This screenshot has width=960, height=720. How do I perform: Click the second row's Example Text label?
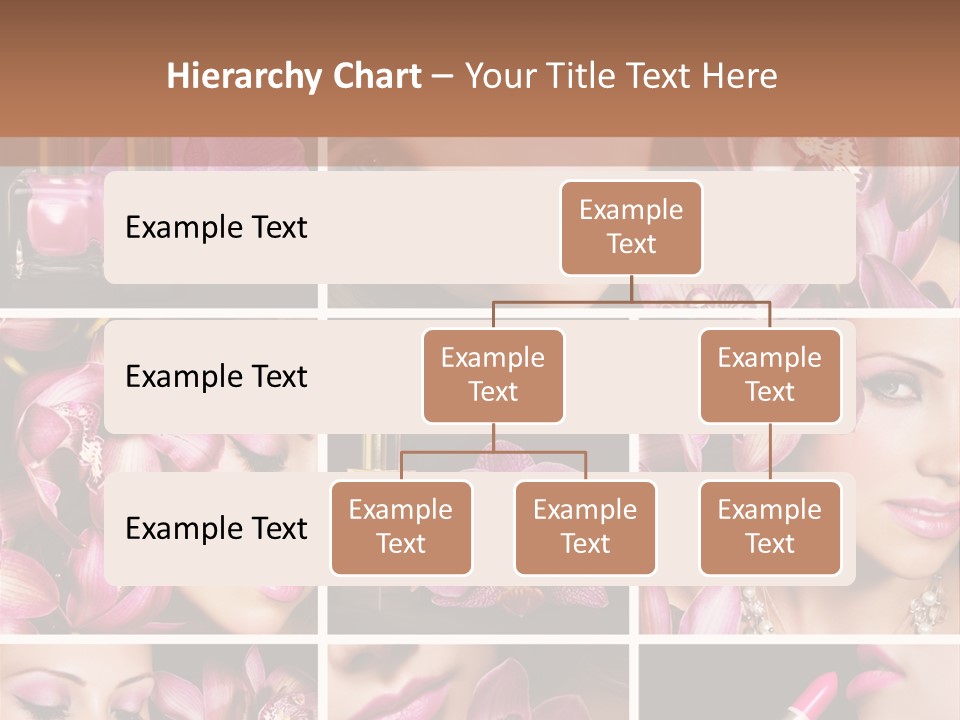tap(216, 376)
